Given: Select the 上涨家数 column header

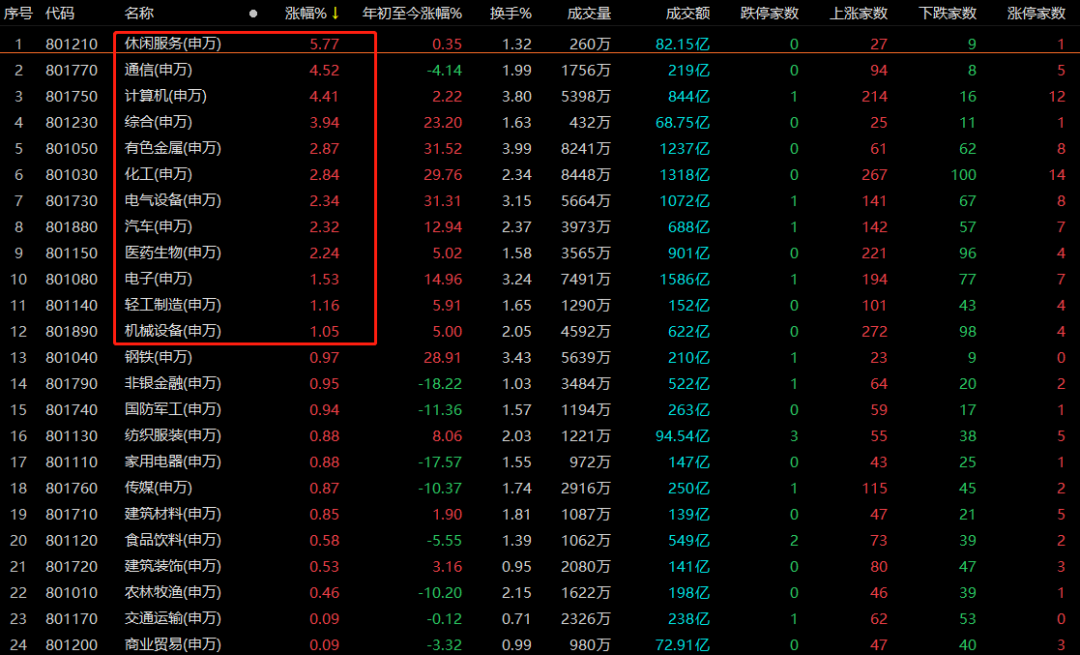Looking at the screenshot, I should (x=858, y=14).
